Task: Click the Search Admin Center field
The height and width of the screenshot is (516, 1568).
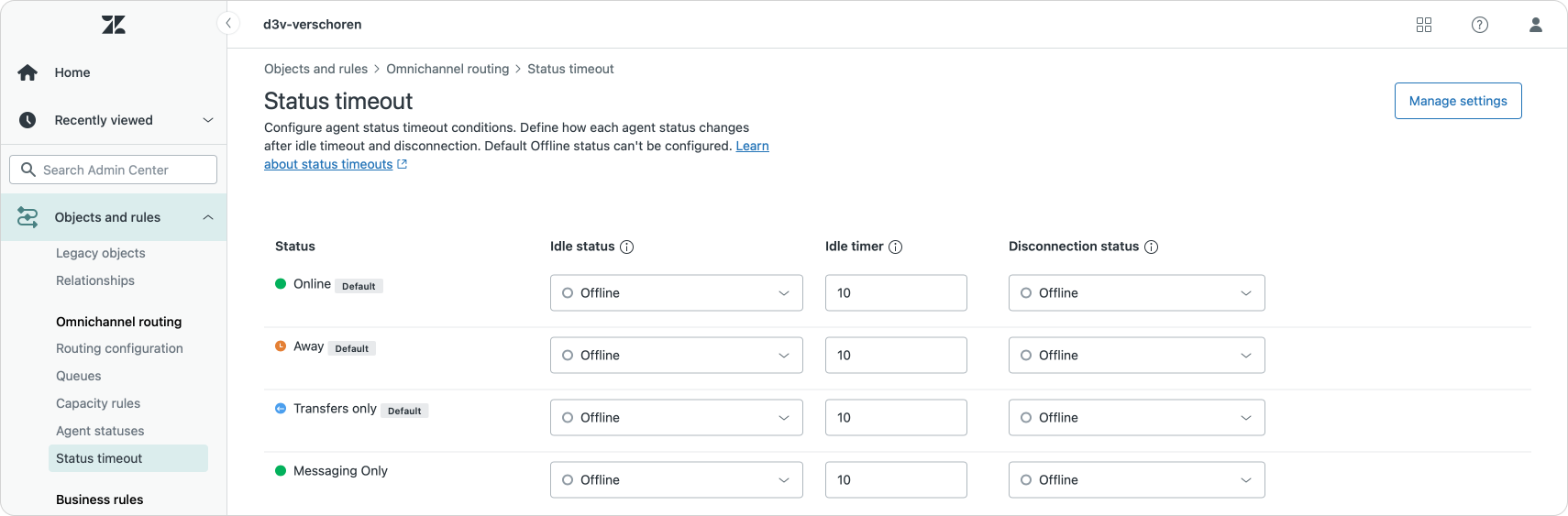Action: (x=114, y=170)
